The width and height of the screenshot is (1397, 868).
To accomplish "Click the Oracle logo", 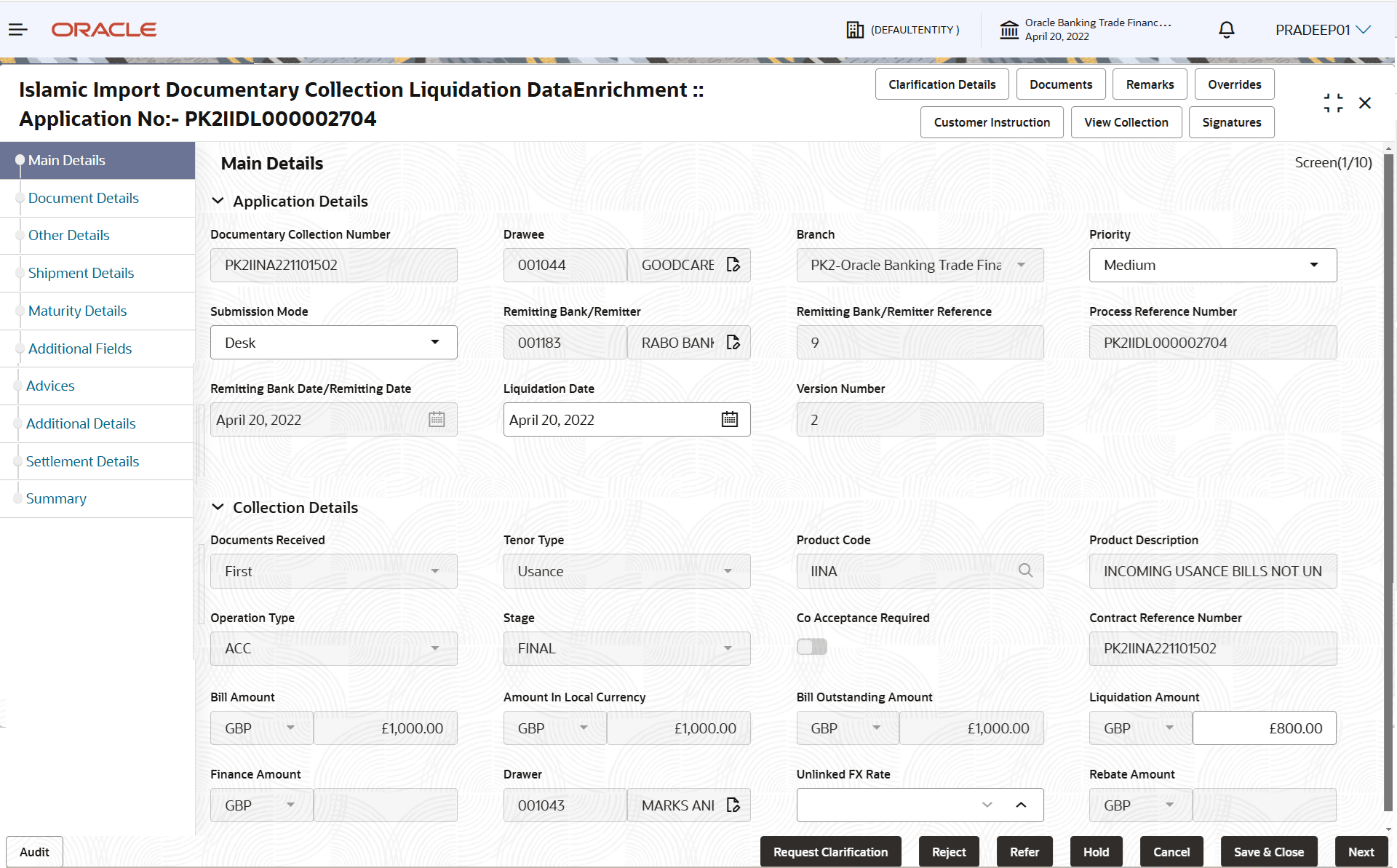I will [x=103, y=29].
